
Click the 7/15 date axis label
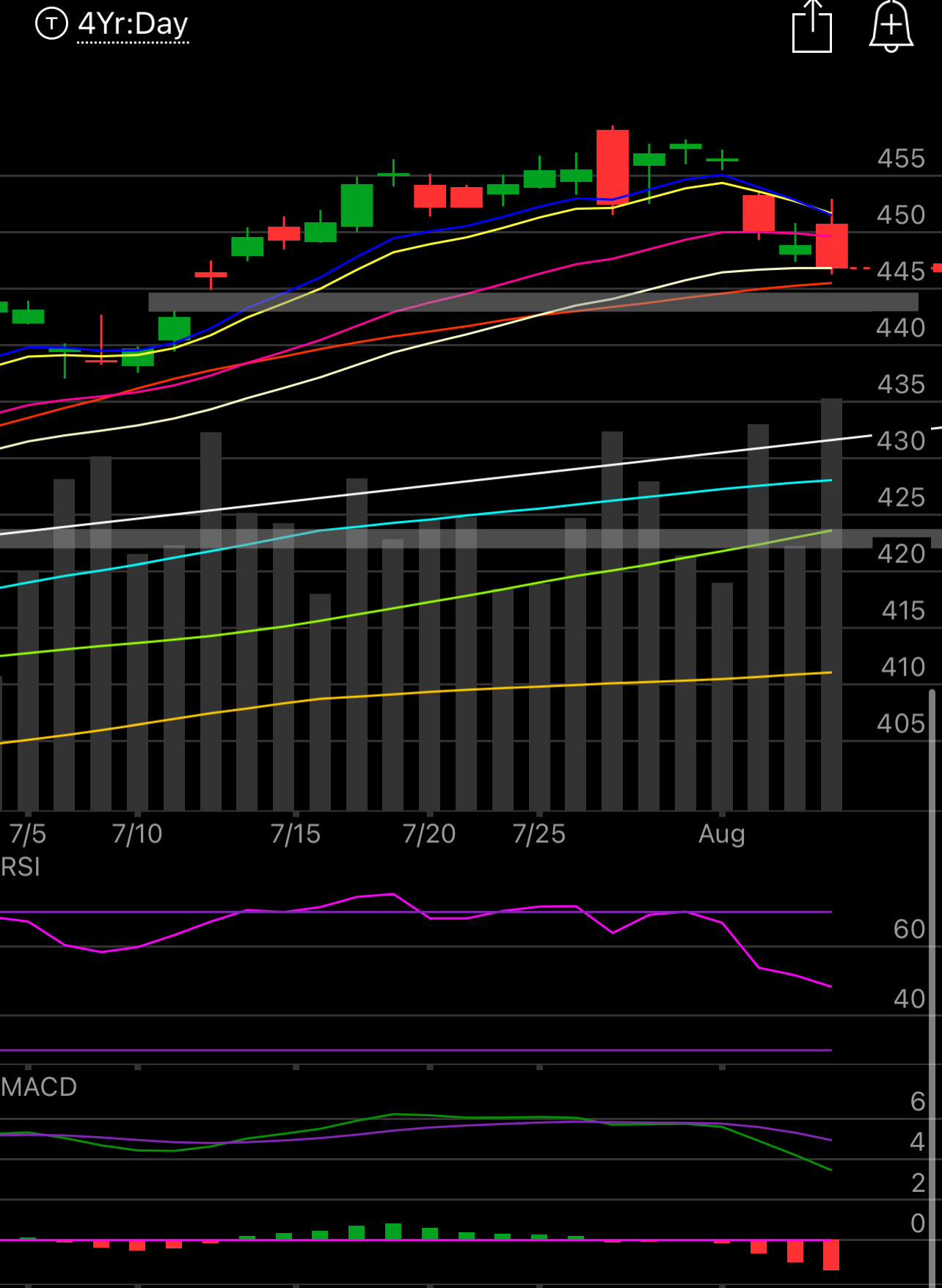point(296,834)
